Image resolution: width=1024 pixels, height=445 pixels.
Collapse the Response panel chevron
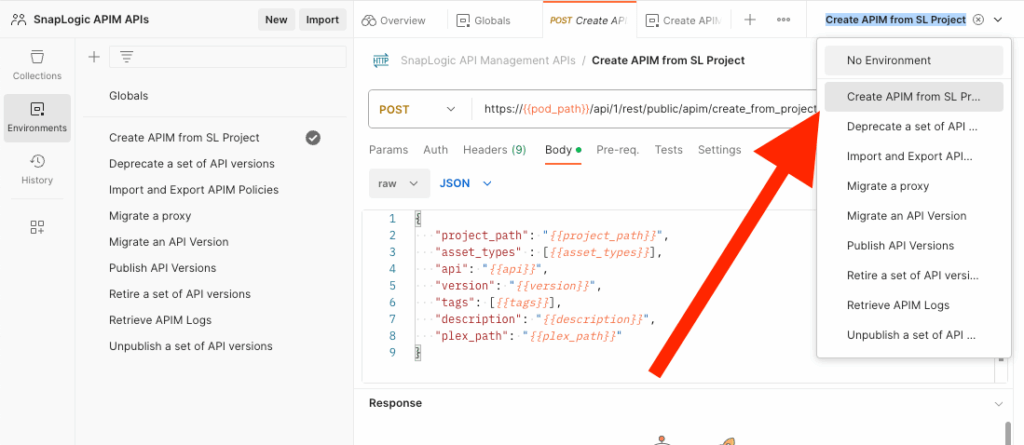tap(997, 403)
